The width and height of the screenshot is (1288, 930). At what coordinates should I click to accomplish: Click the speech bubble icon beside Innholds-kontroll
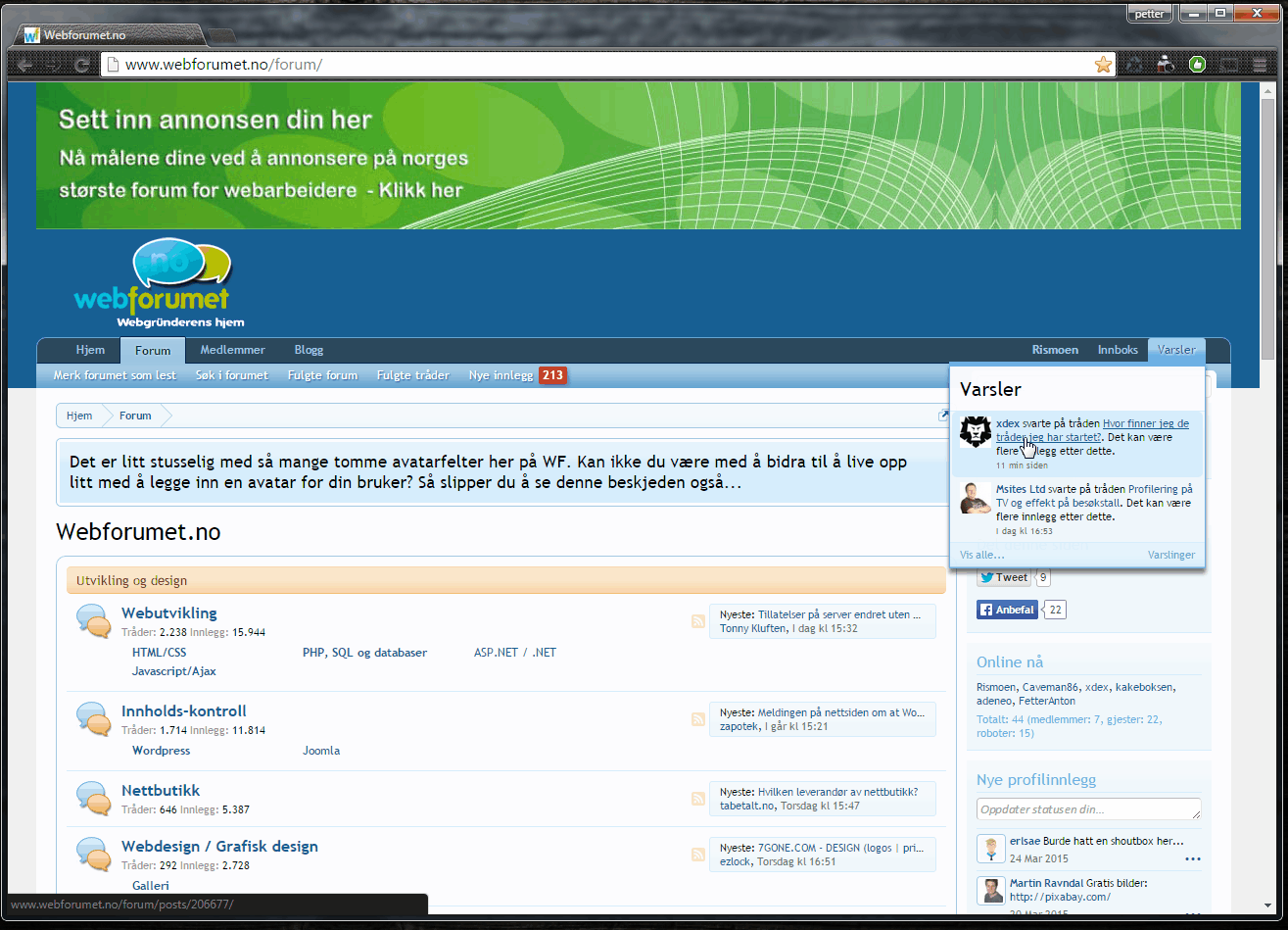click(93, 720)
